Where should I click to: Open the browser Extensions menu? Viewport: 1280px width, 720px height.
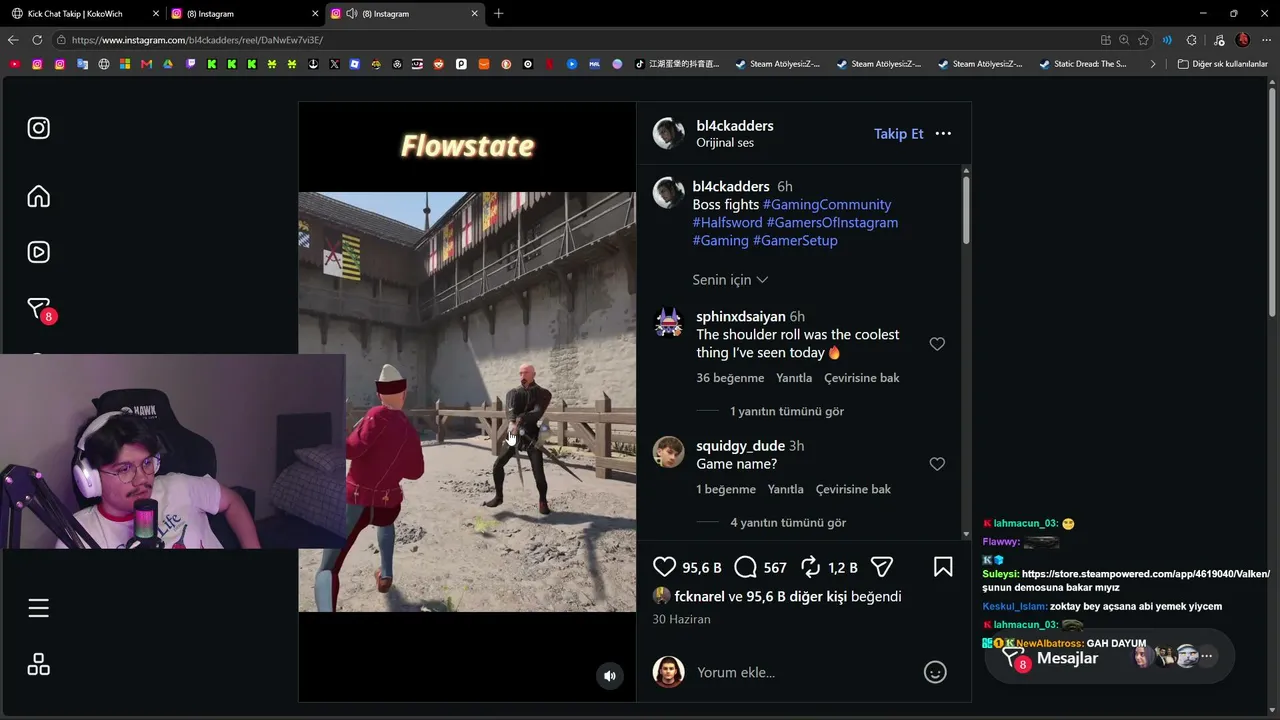pyautogui.click(x=1191, y=40)
